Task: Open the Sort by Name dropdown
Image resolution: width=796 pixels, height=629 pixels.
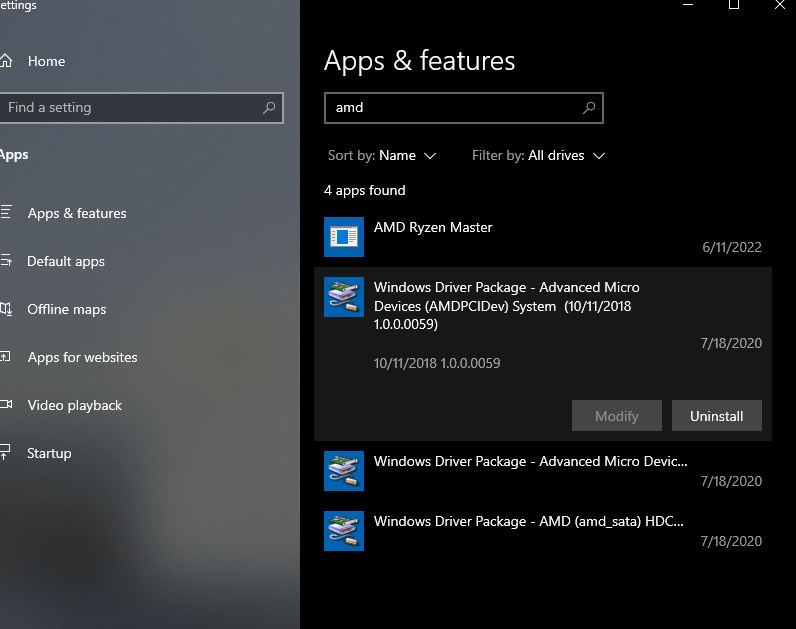Action: click(x=407, y=156)
